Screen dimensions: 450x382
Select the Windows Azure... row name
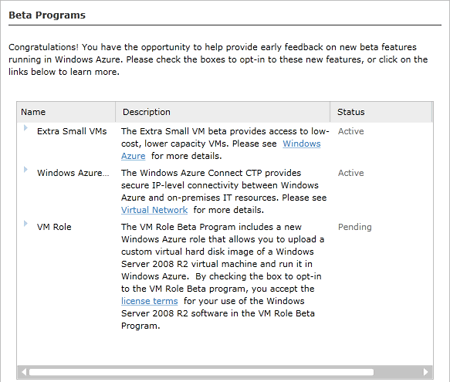pyautogui.click(x=73, y=173)
